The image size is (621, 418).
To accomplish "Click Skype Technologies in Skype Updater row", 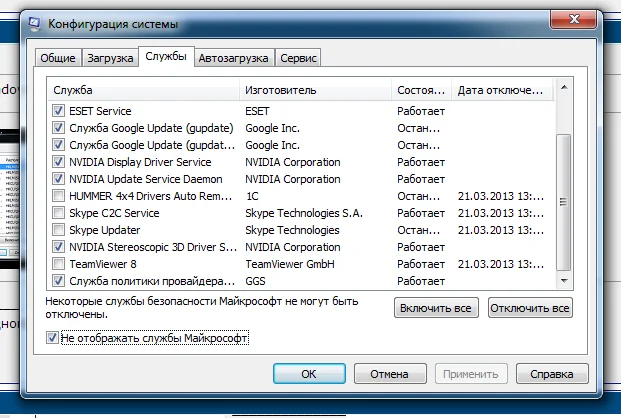I will (x=292, y=230).
